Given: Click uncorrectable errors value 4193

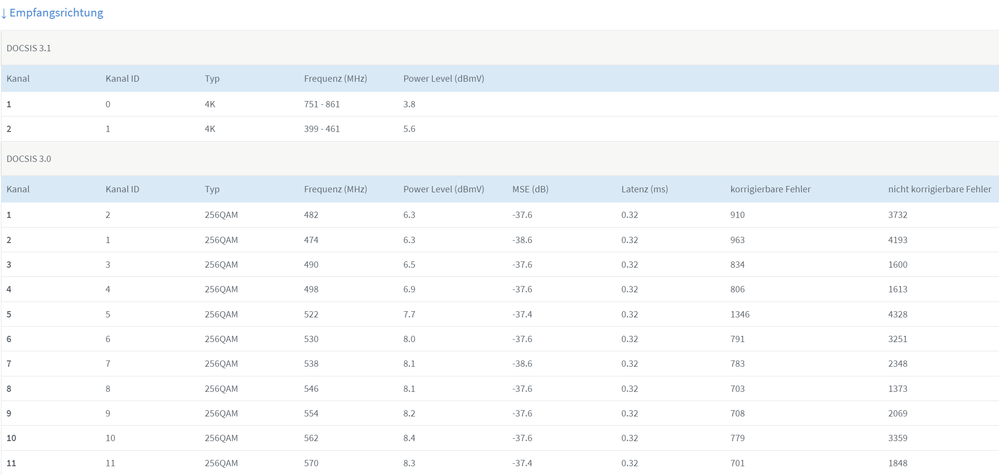Looking at the screenshot, I should (x=898, y=240).
